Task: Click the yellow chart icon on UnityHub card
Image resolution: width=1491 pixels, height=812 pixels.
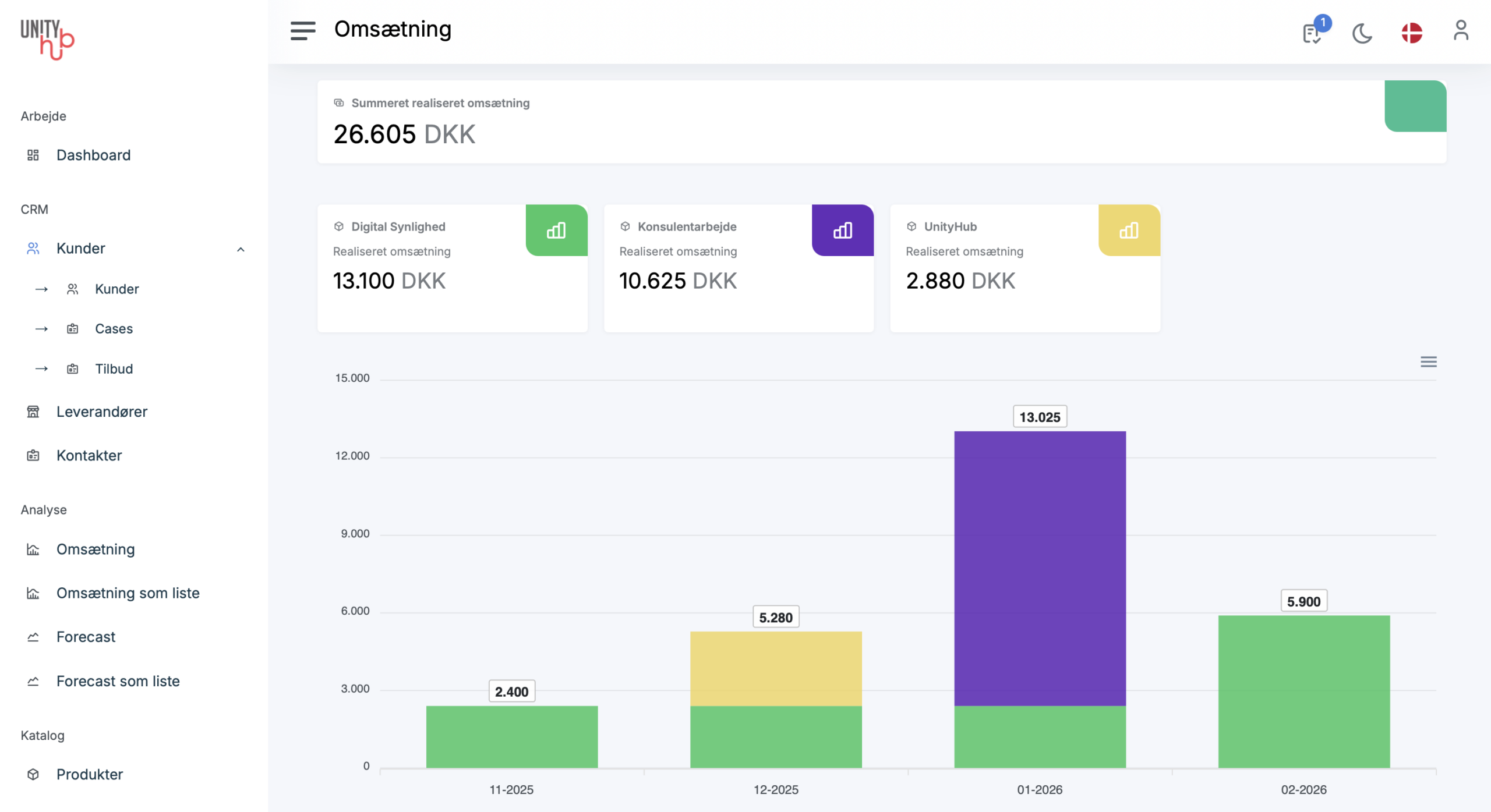Action: 1129,231
